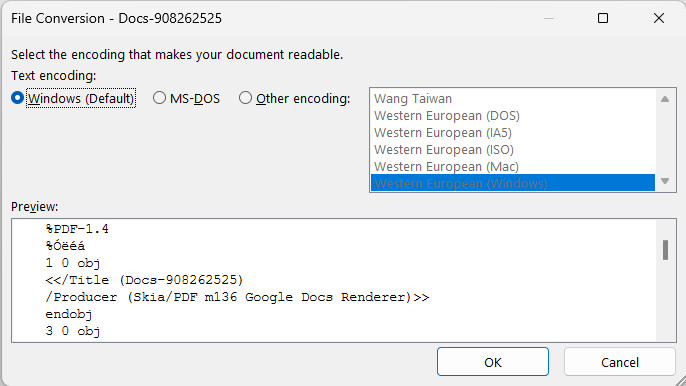
Task: Cancel the File Conversion dialog
Action: [620, 362]
